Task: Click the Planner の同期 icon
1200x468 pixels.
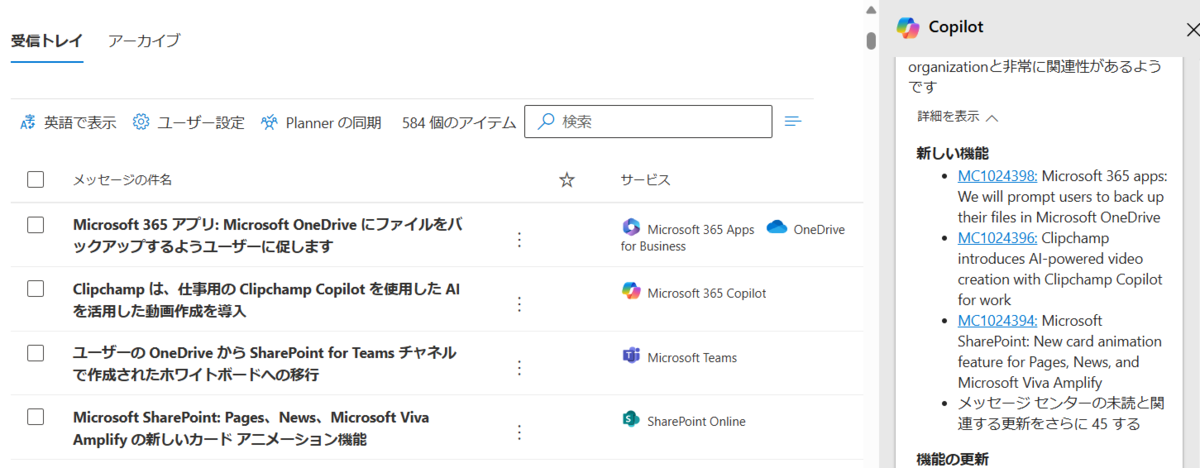Action: pos(268,122)
